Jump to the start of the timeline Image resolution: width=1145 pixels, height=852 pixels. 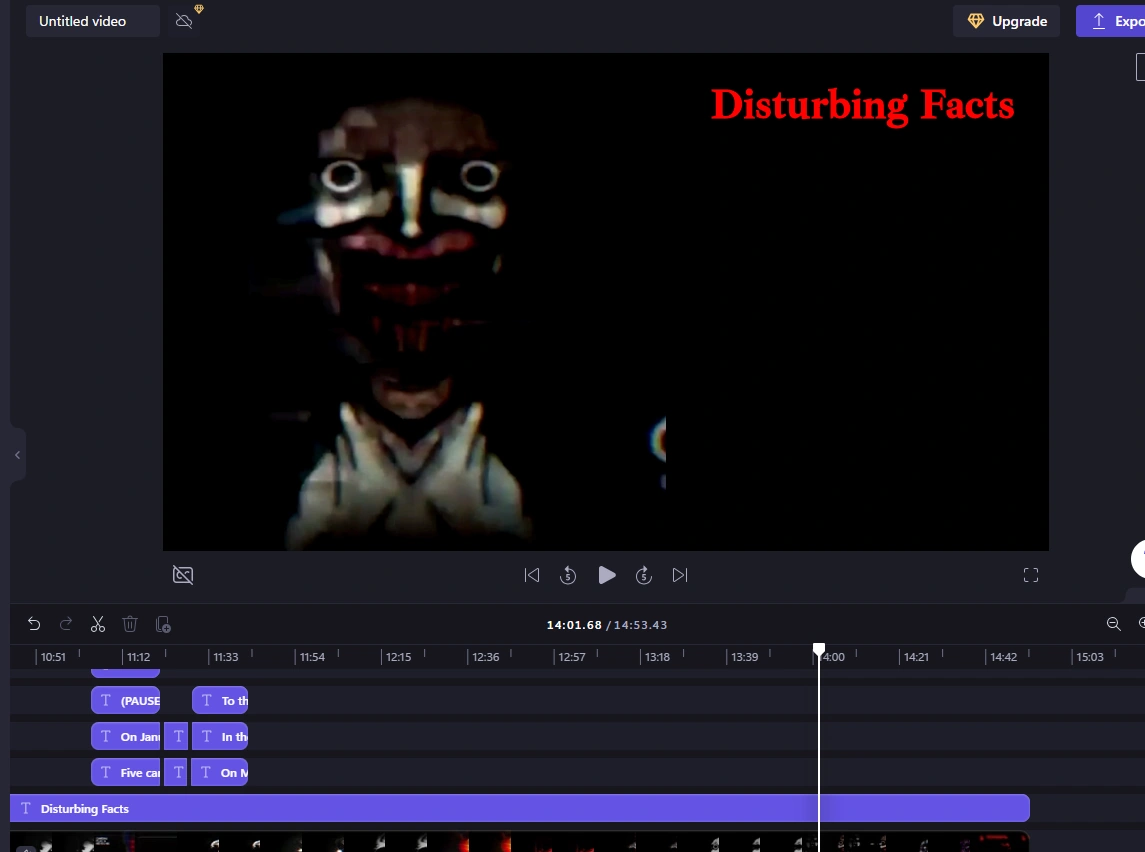pos(532,575)
